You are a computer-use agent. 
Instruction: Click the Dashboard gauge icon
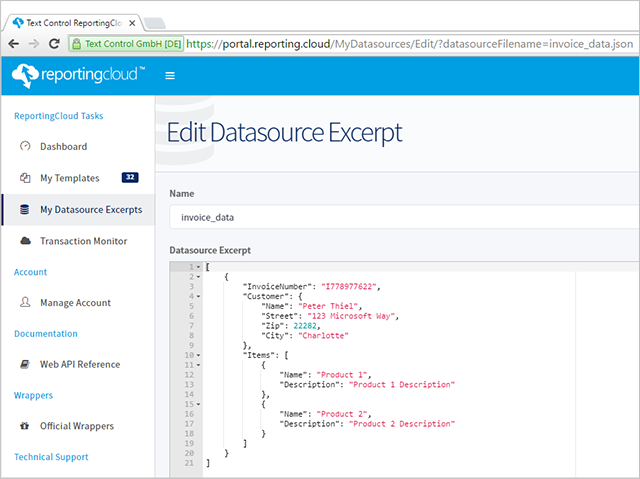click(x=25, y=146)
